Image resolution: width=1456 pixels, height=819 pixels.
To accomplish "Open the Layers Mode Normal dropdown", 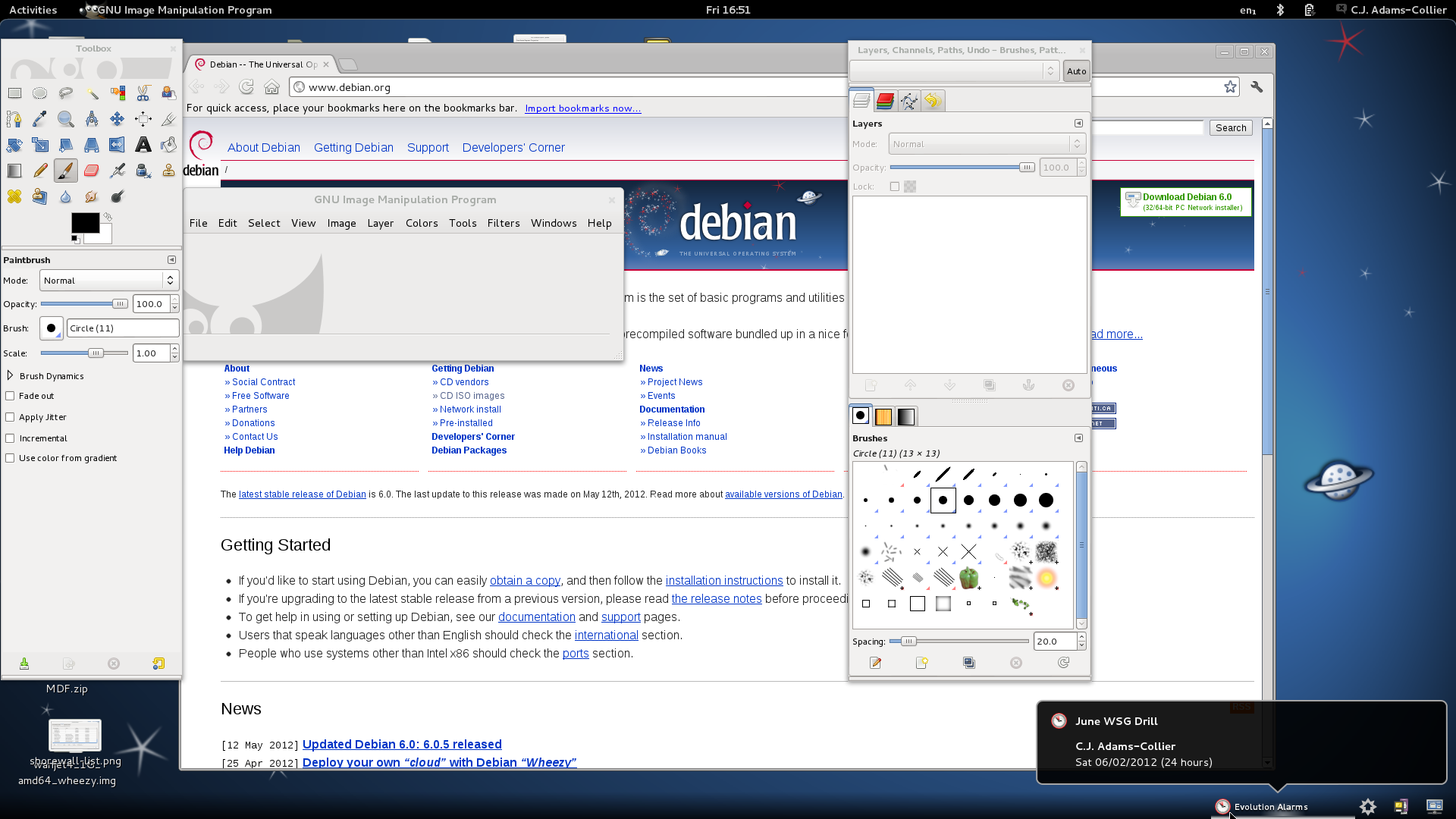I will click(987, 144).
